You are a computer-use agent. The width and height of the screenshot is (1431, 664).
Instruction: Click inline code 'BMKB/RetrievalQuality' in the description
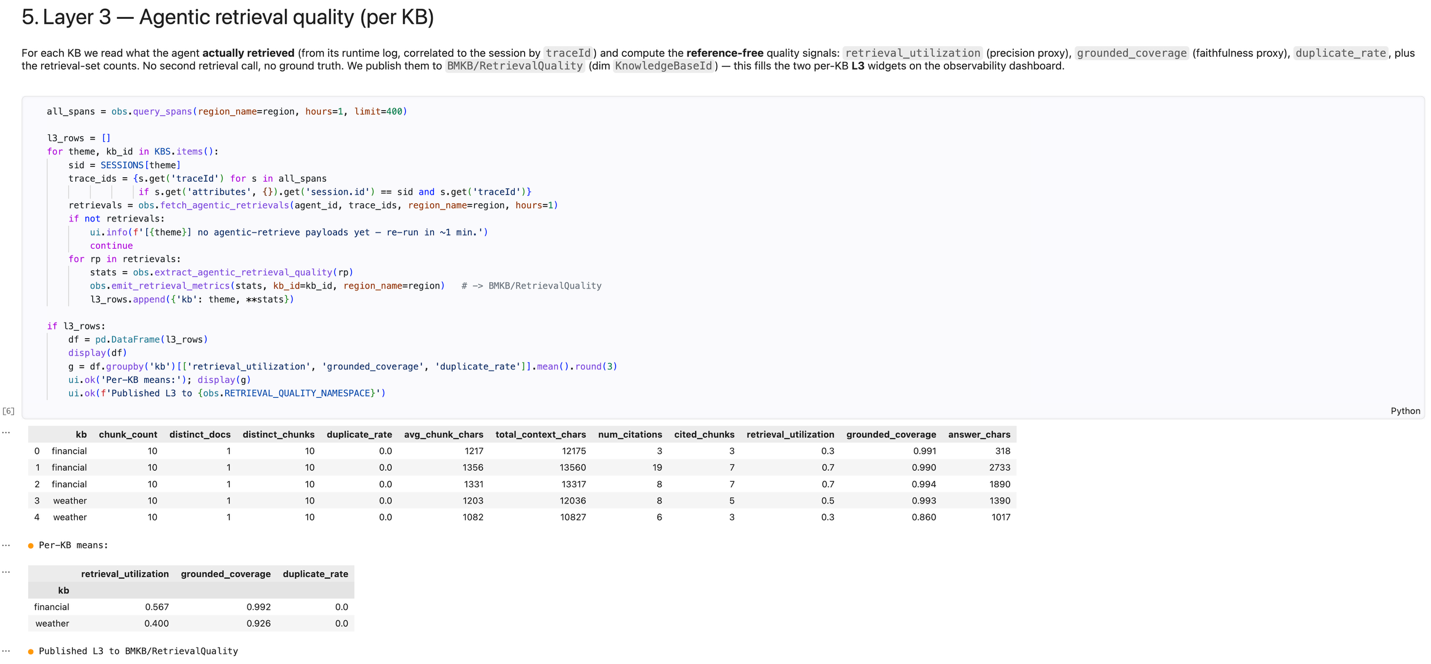515,66
